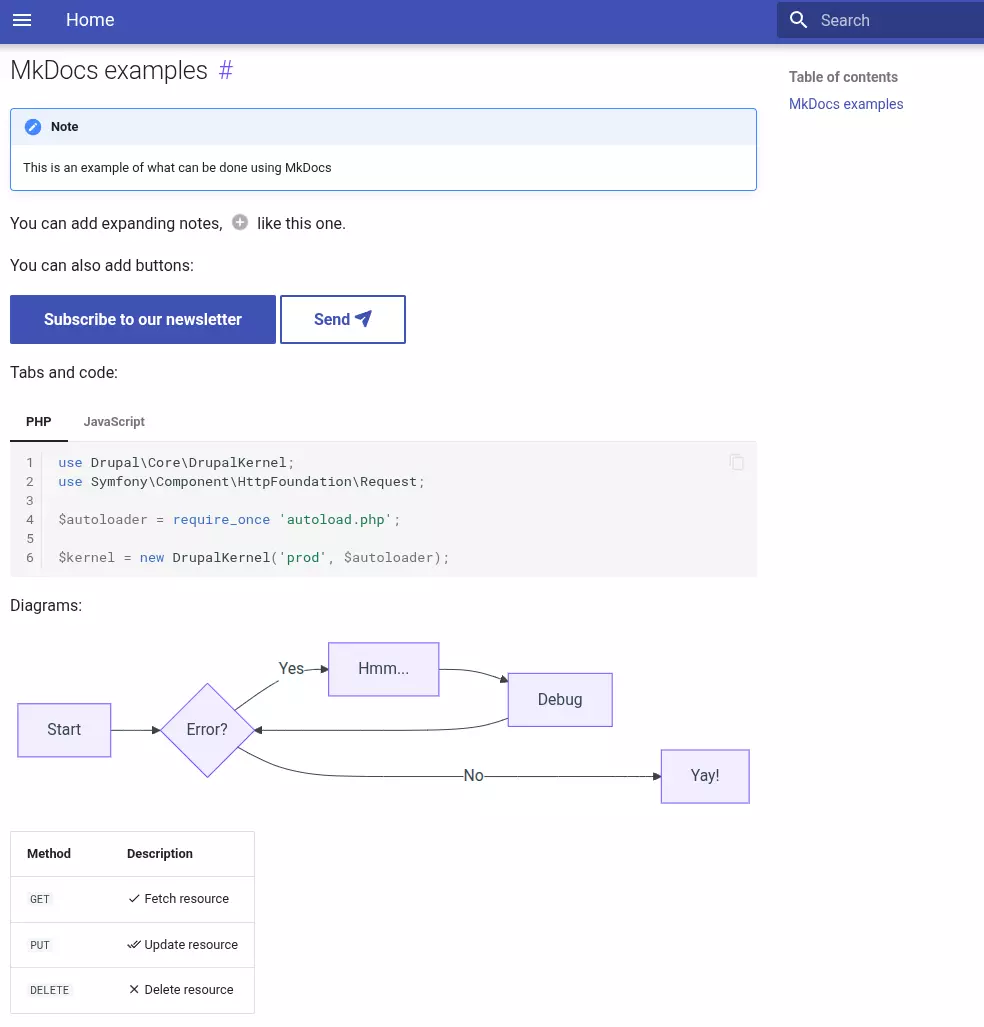
Task: Click the Description column header
Action: (160, 853)
